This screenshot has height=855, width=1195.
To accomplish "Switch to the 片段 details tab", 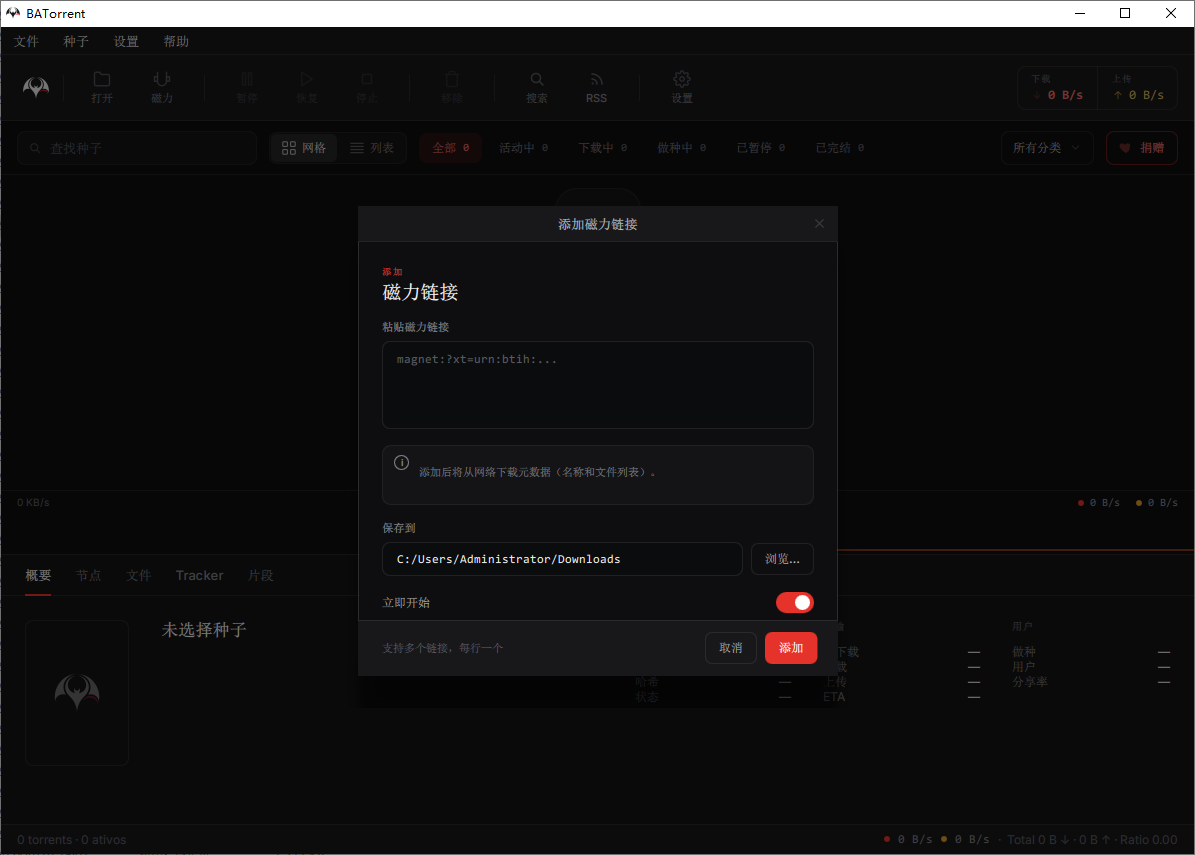I will [x=261, y=575].
